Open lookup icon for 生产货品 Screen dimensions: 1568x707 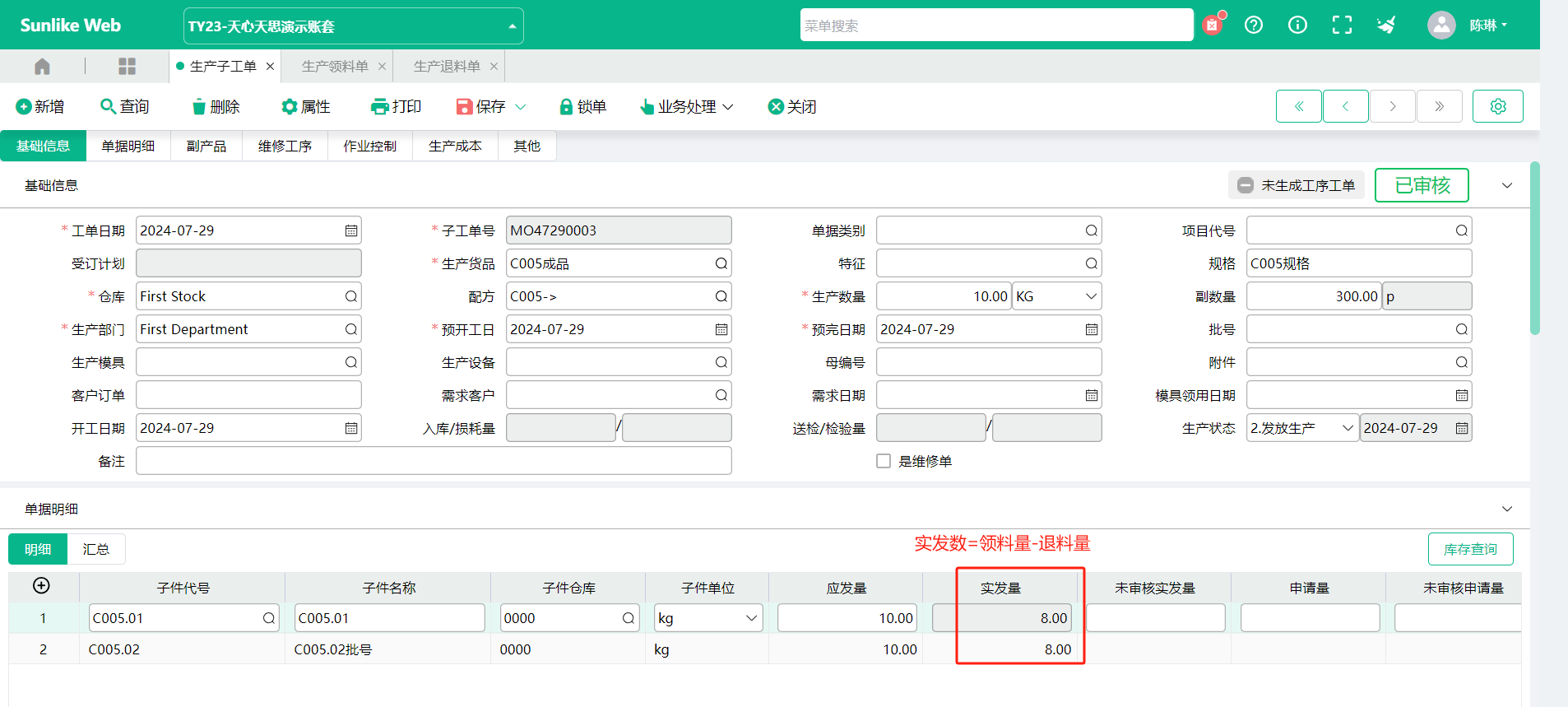point(721,263)
